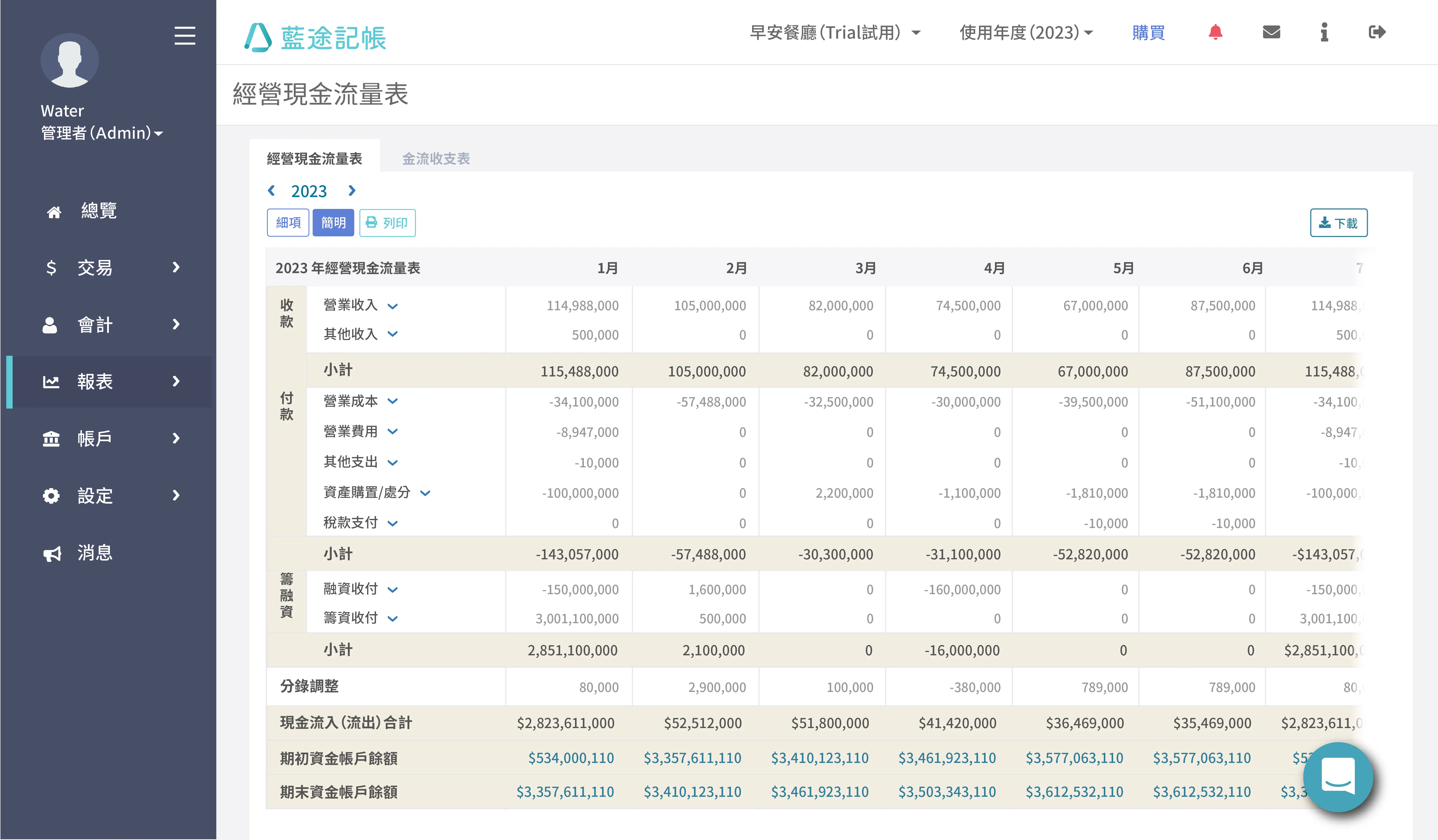Viewport: 1438px width, 840px height.
Task: Go to previous year arrow
Action: coord(272,190)
